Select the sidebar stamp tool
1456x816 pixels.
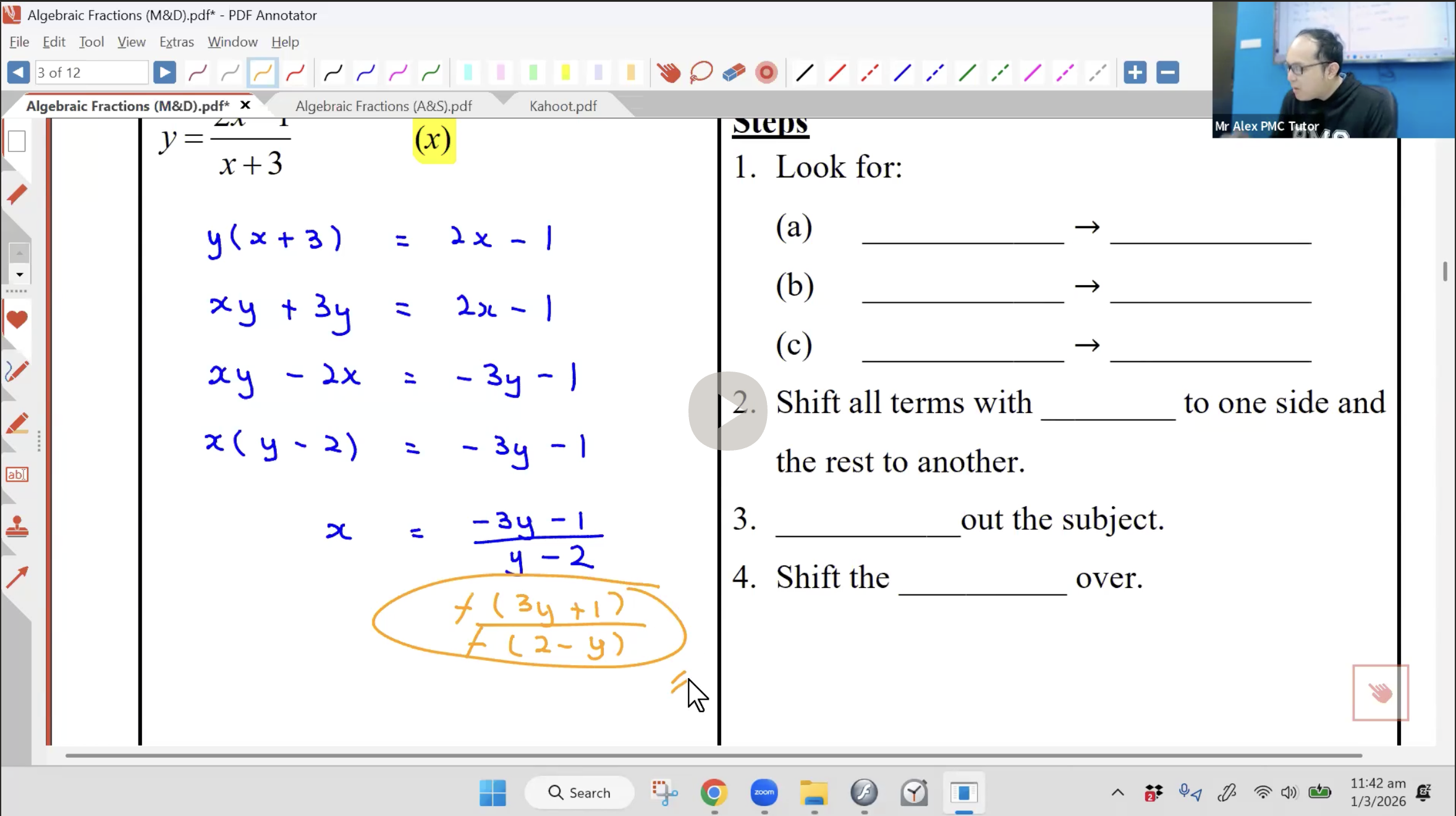click(17, 527)
